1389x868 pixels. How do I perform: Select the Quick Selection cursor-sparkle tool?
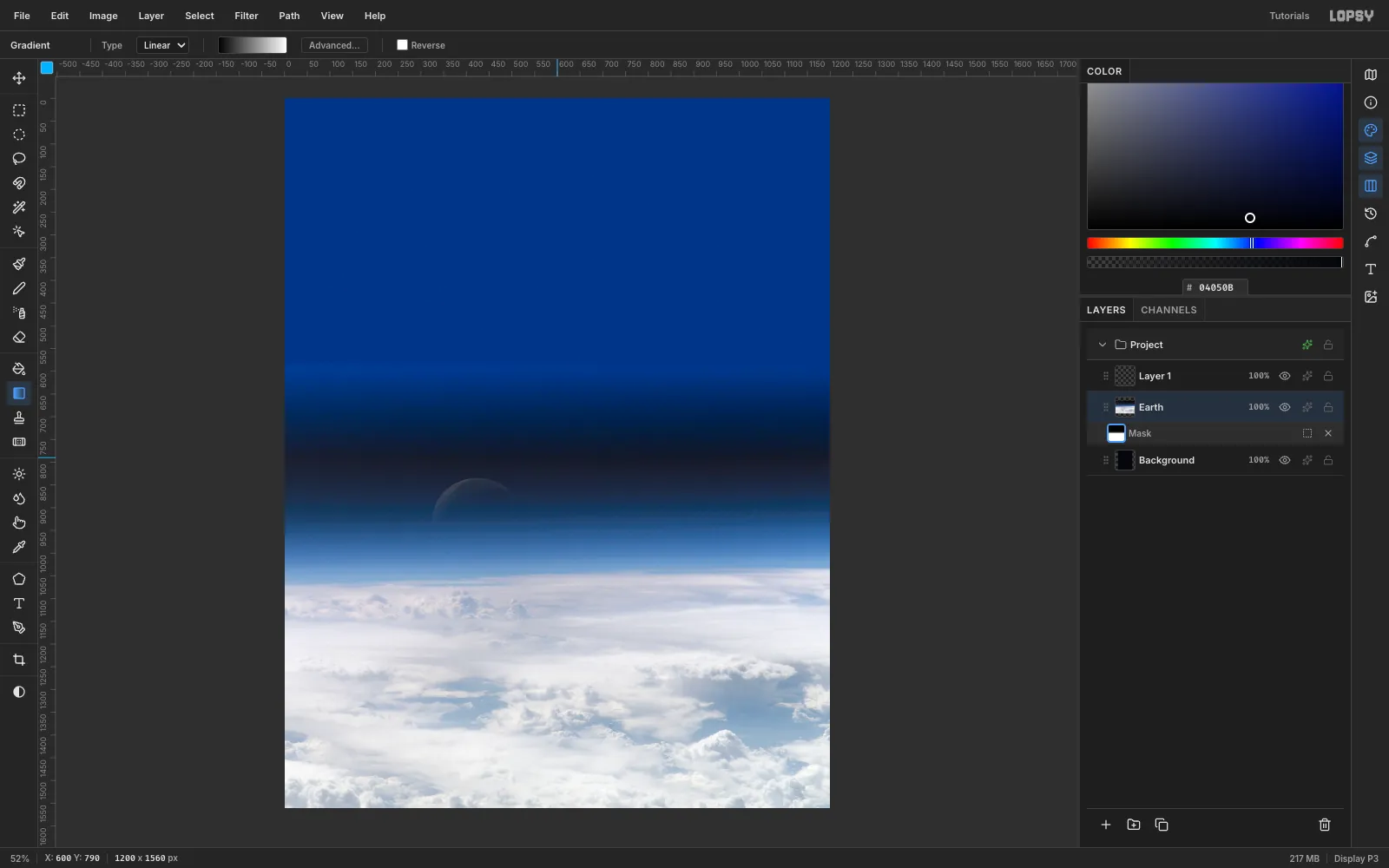click(x=19, y=232)
